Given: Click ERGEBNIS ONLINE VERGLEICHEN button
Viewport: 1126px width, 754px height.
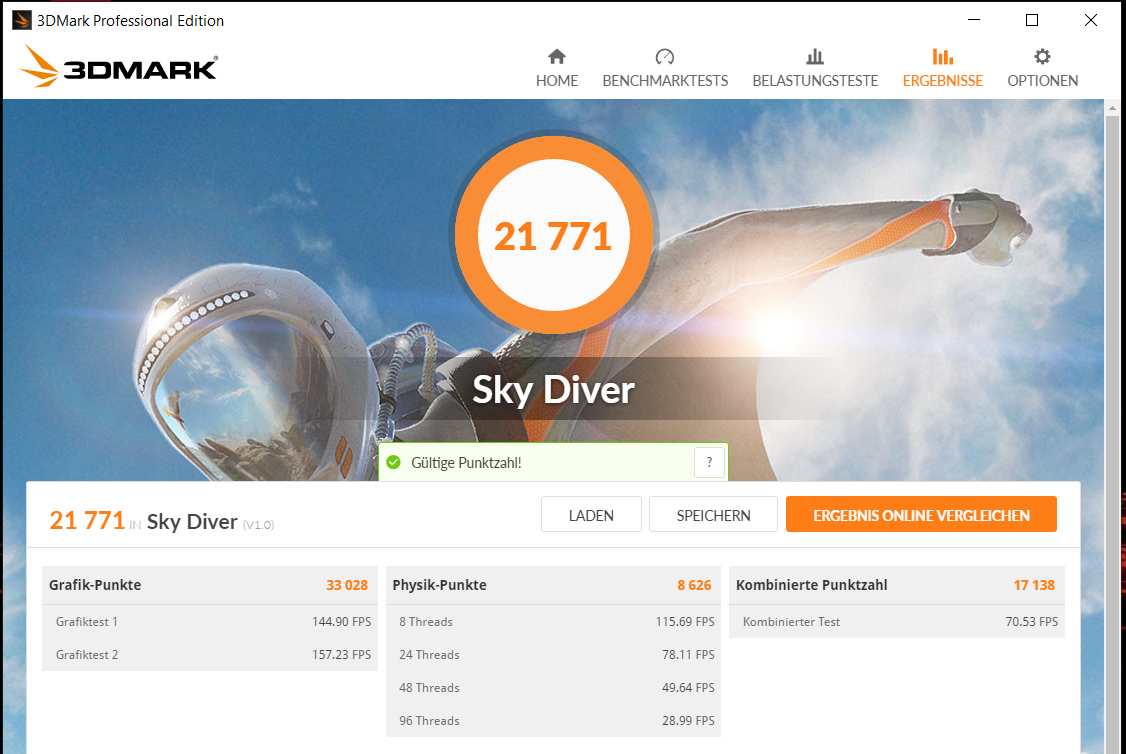Looking at the screenshot, I should tap(921, 515).
